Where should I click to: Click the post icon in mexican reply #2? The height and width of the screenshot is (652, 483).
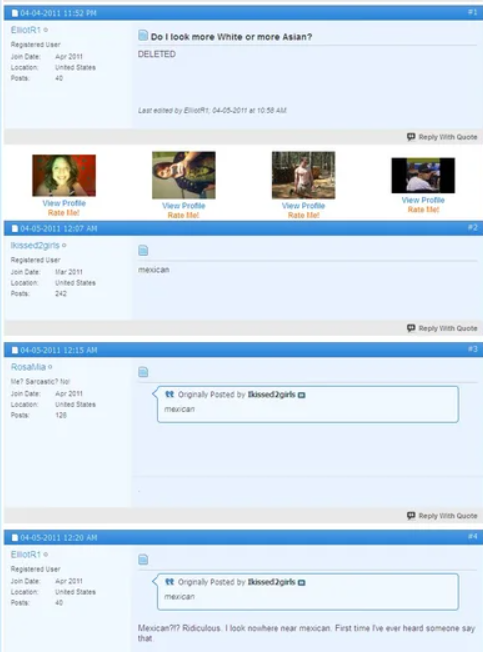pyautogui.click(x=143, y=250)
